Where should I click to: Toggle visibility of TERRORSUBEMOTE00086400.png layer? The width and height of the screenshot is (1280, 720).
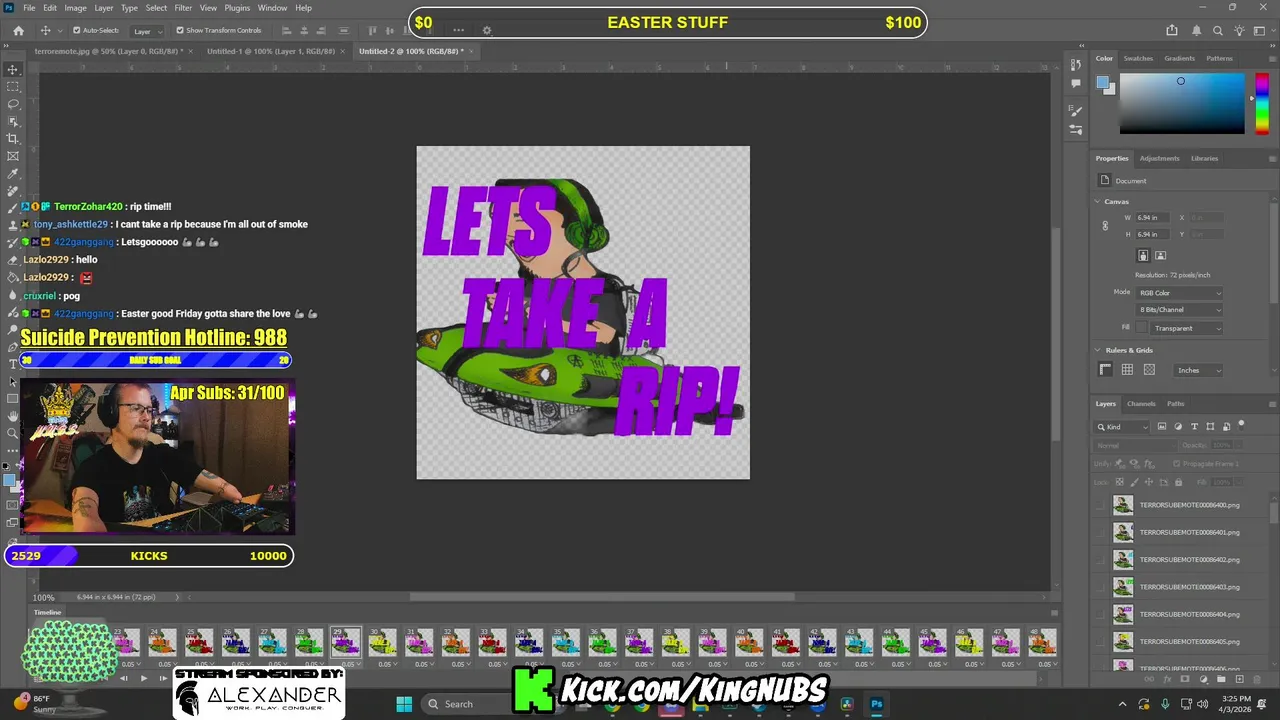click(x=1101, y=505)
